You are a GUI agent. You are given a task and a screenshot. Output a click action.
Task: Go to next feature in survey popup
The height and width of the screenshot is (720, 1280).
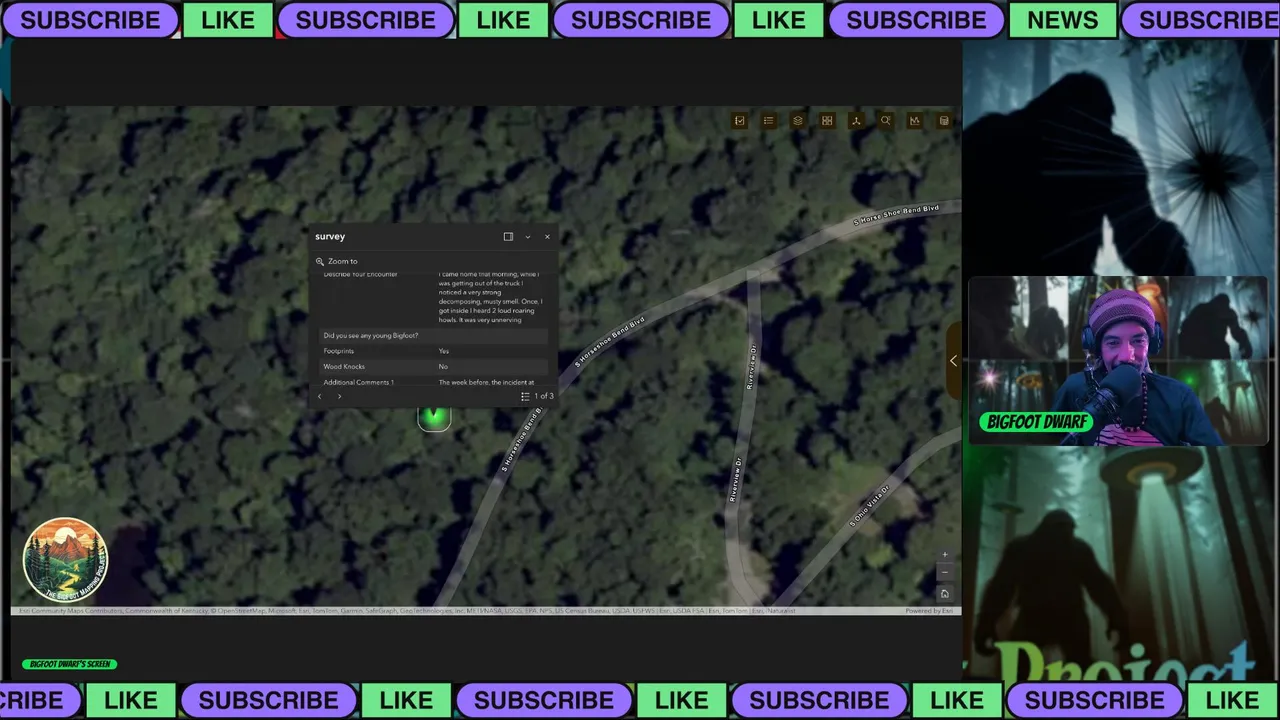(339, 397)
